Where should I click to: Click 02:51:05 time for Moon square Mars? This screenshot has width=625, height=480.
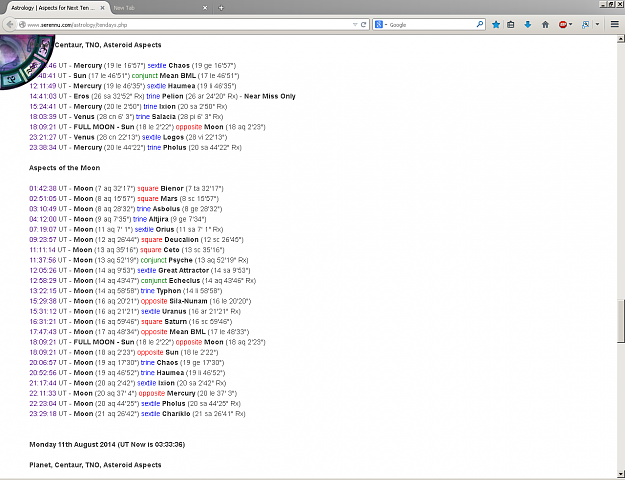(x=43, y=199)
